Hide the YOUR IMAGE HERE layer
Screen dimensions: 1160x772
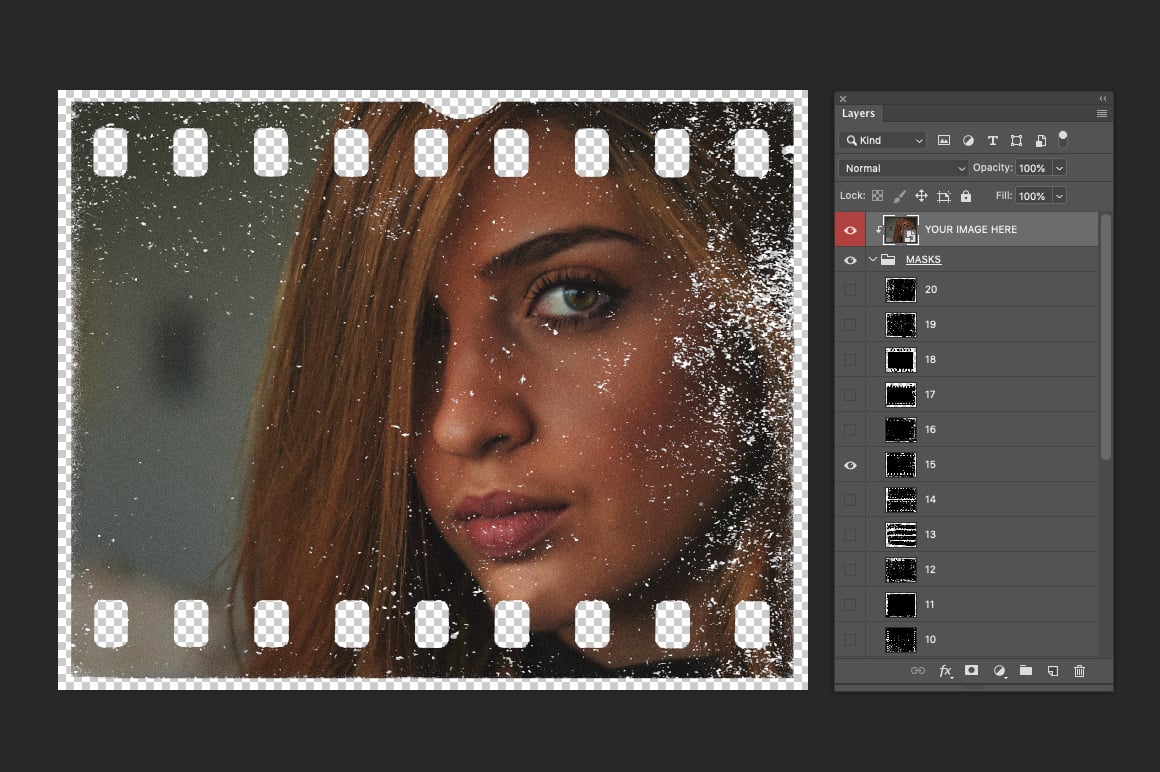click(x=850, y=230)
